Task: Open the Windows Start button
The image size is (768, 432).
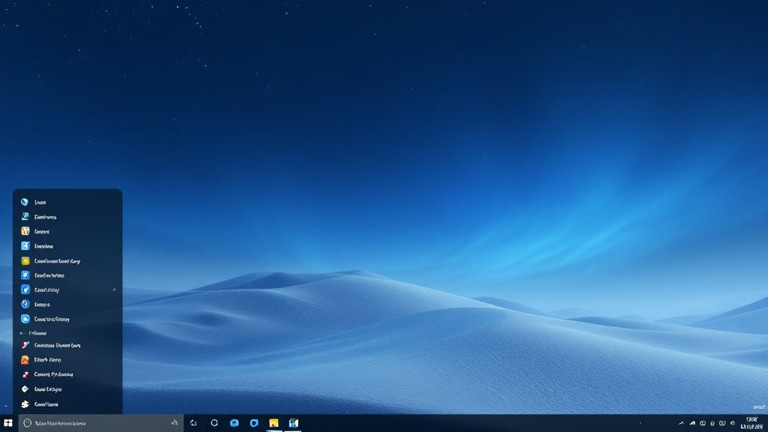Action: [8, 423]
